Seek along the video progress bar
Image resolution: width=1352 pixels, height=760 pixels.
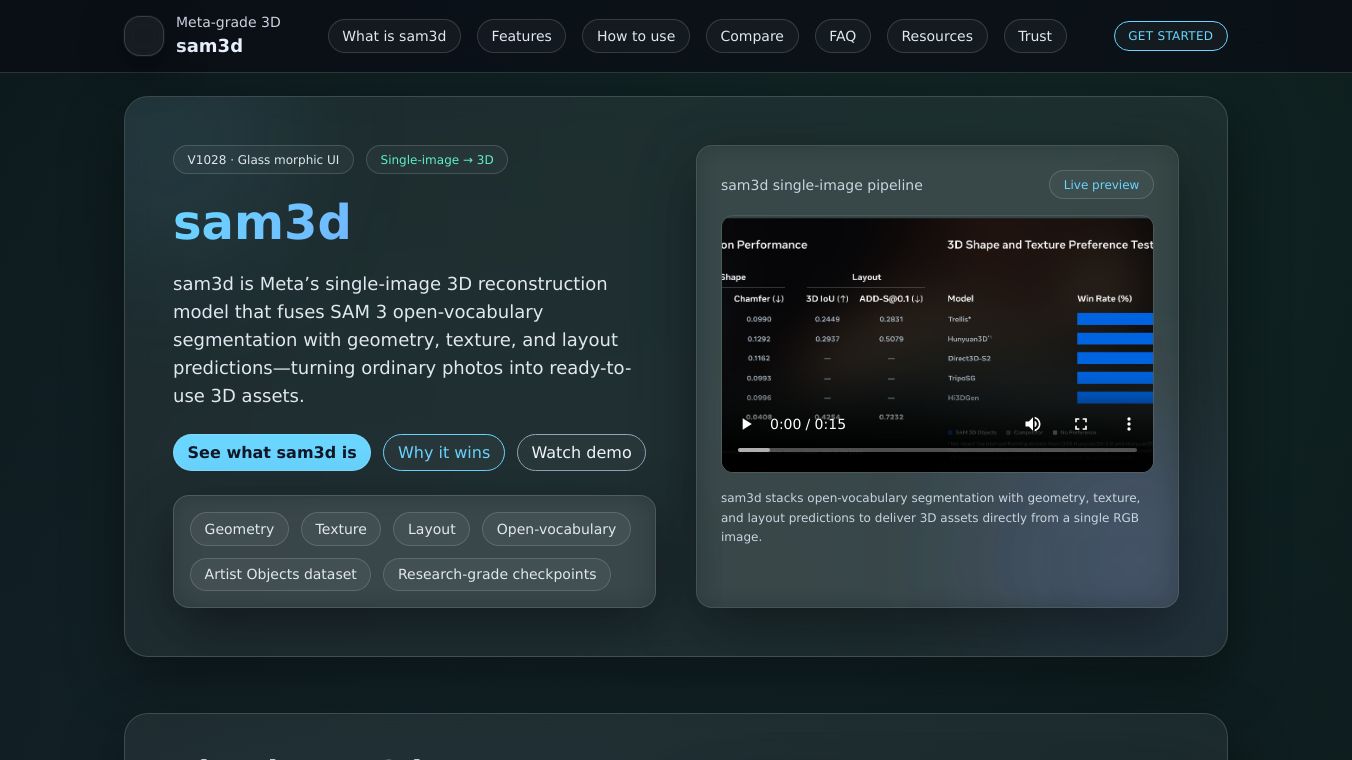pyautogui.click(x=937, y=450)
